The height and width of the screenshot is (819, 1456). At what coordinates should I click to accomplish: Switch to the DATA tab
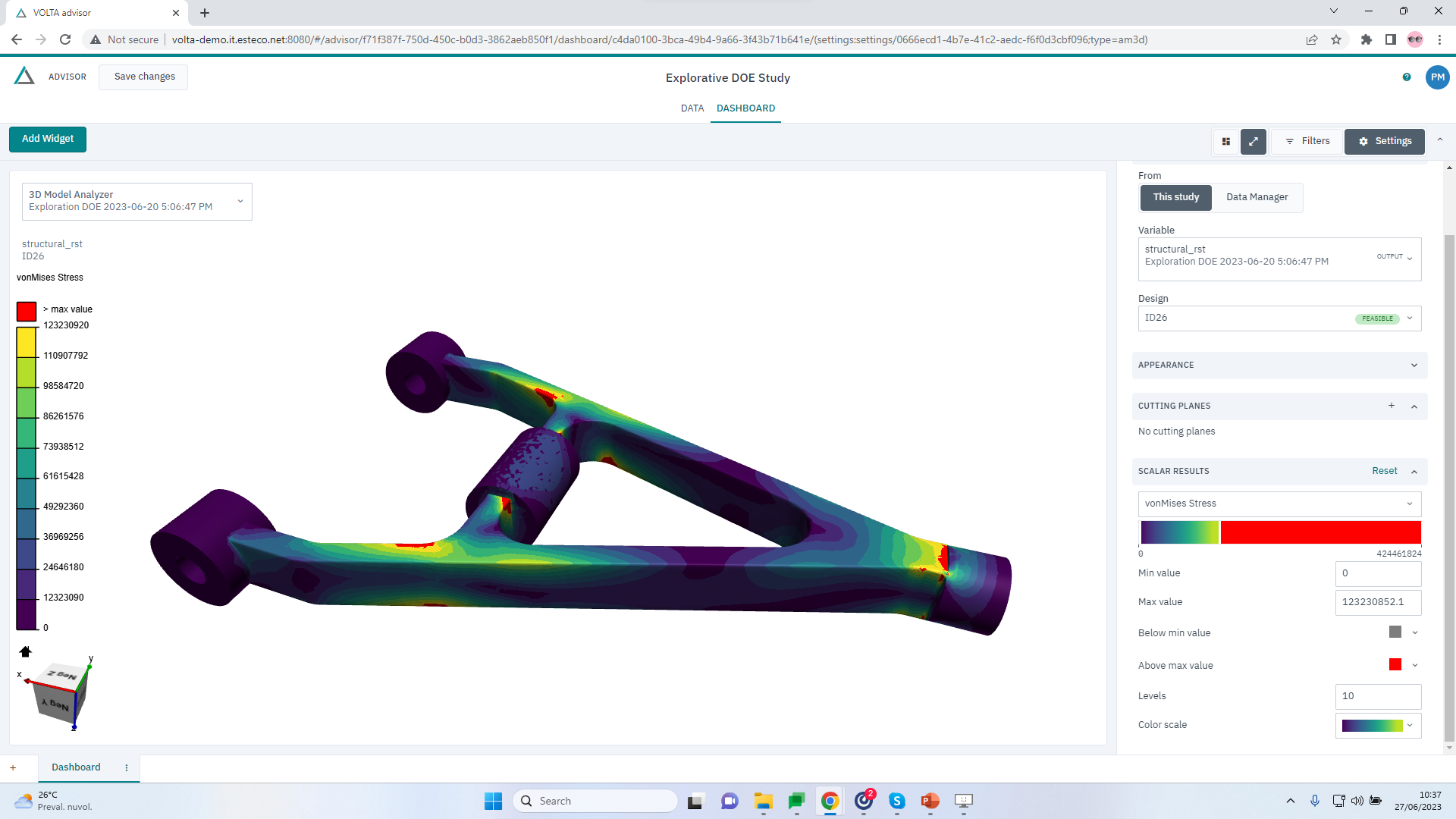click(692, 108)
